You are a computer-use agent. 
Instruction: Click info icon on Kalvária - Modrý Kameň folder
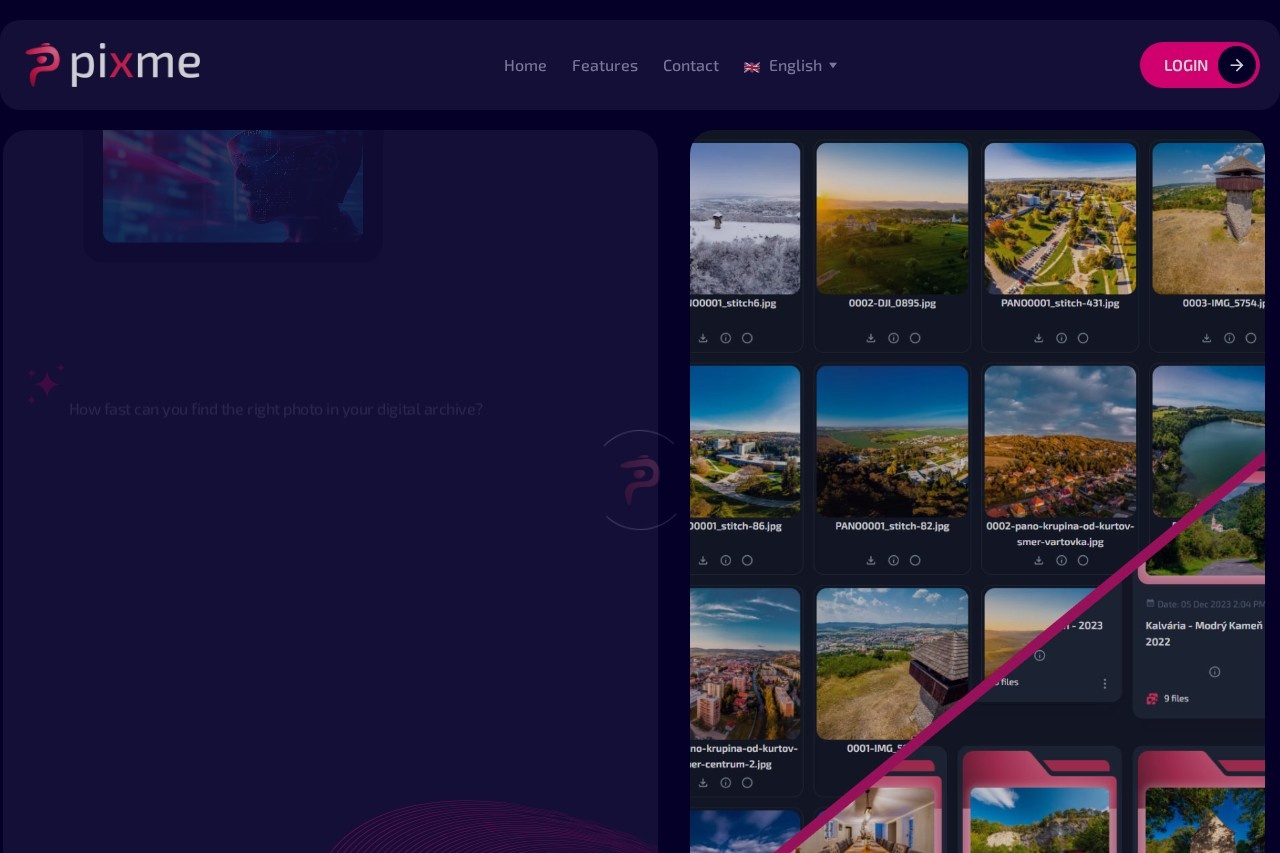pyautogui.click(x=1214, y=672)
